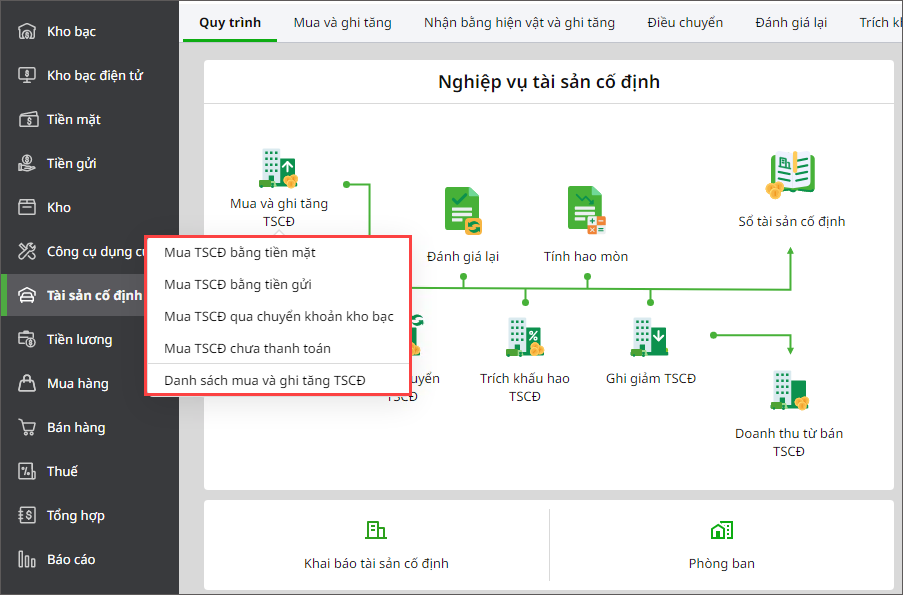Switch to the Mua và ghi tăng tab
The height and width of the screenshot is (595, 903).
[343, 22]
